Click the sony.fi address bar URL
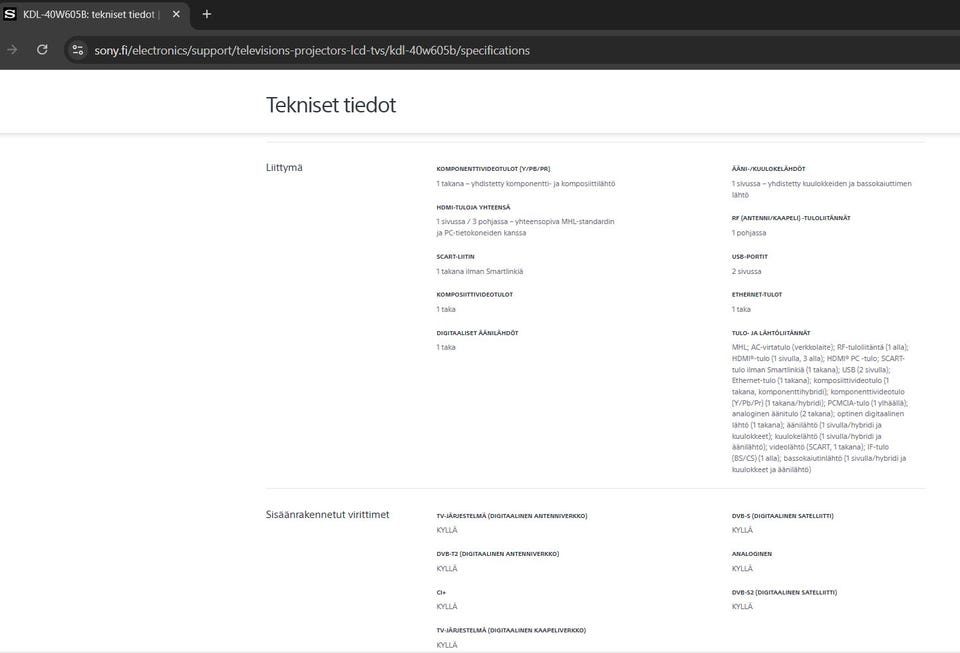The height and width of the screenshot is (653, 960). (x=312, y=50)
